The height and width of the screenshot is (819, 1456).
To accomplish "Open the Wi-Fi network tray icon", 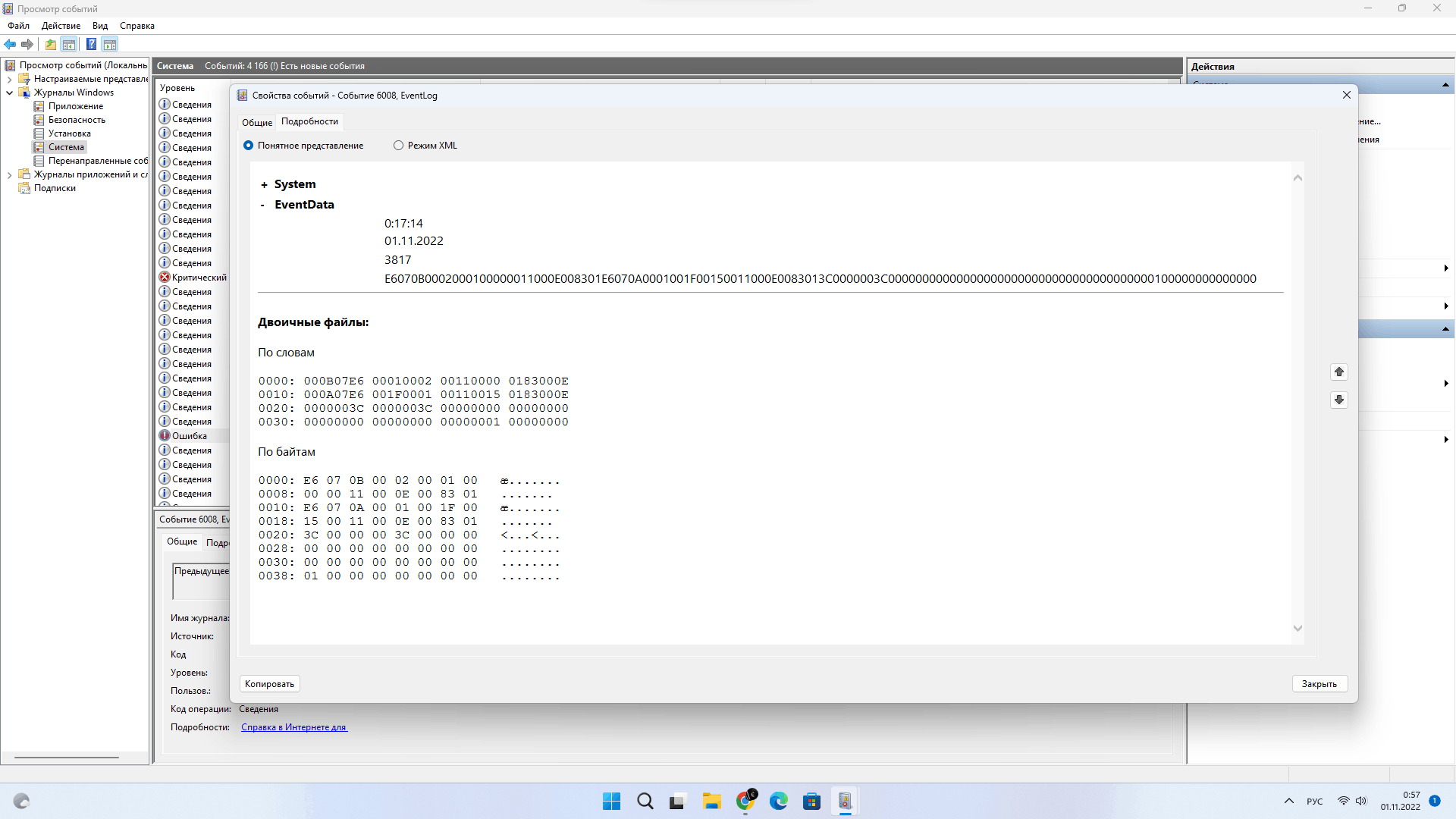I will tap(1344, 801).
